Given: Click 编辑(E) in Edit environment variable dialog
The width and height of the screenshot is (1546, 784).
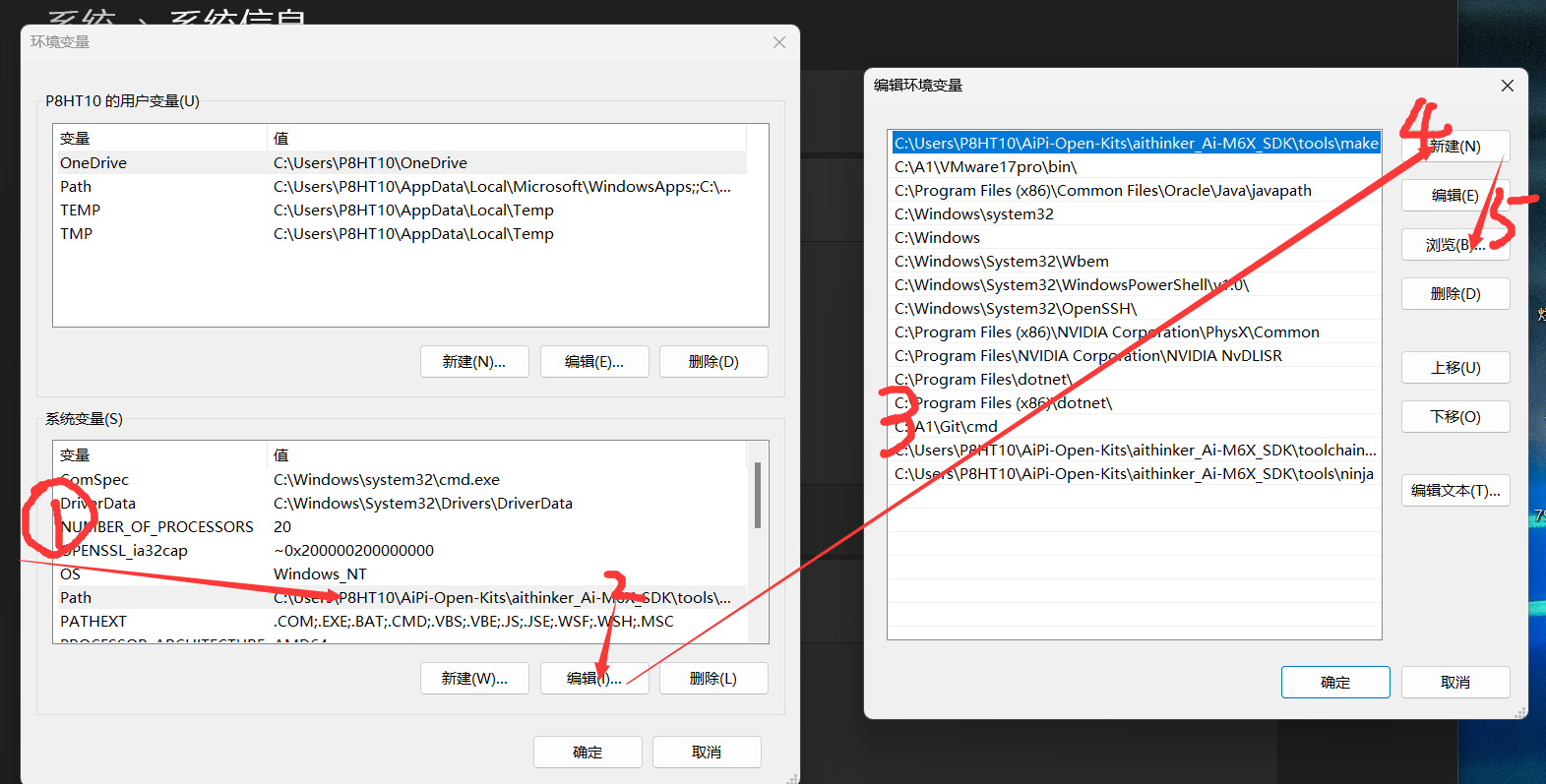Looking at the screenshot, I should click(x=1455, y=195).
